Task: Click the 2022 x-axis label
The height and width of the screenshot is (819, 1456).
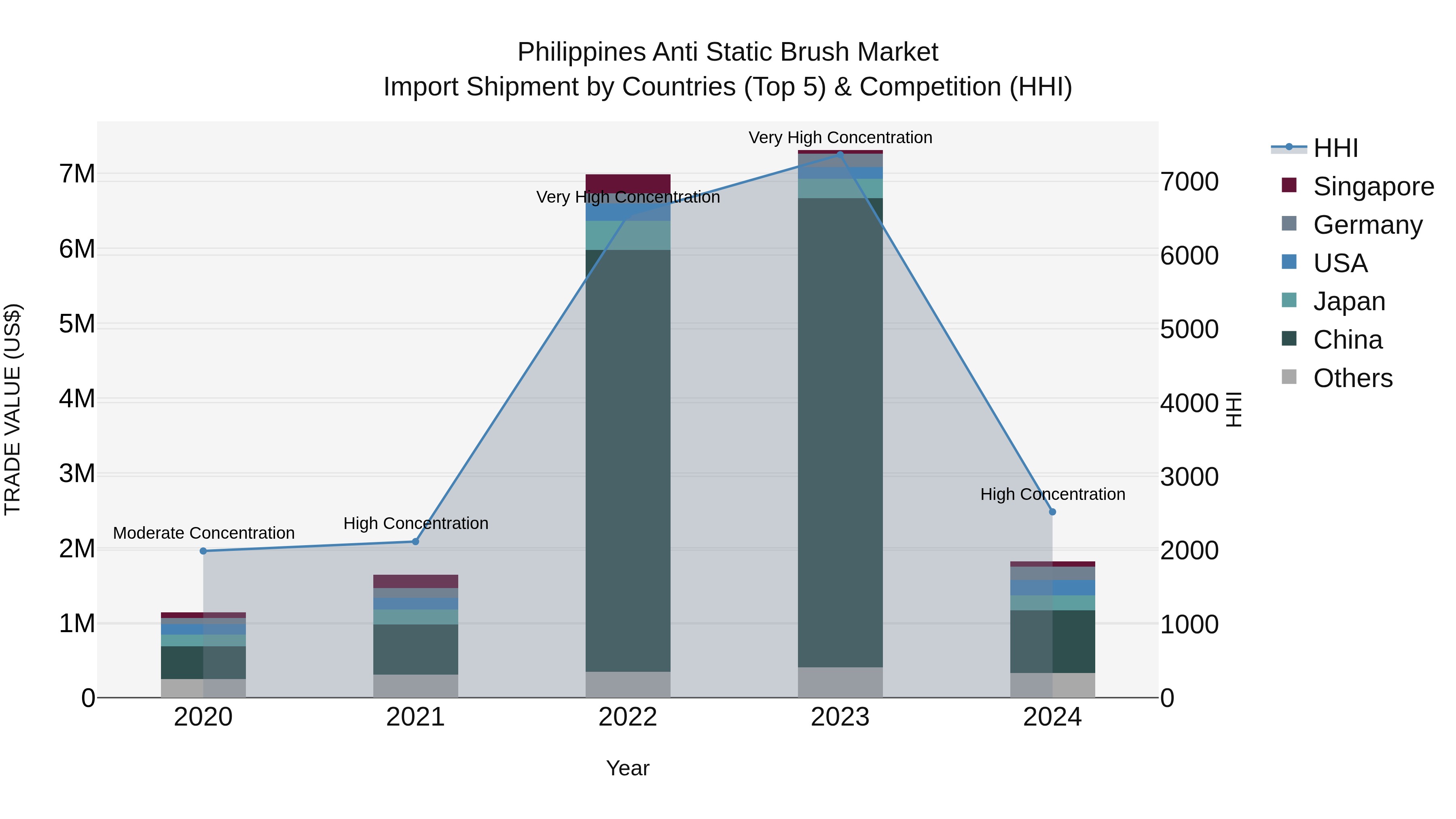Action: pos(628,717)
